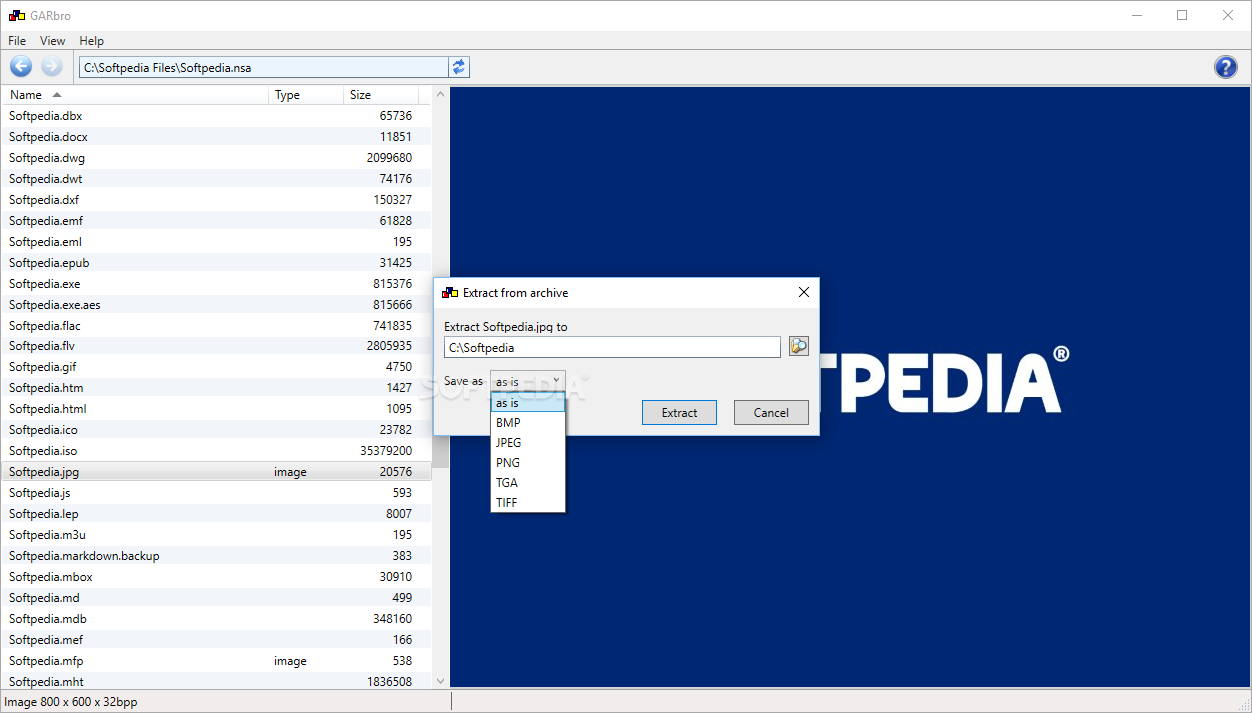Screen dimensions: 1252x713
Task: Choose the 'as is' option in list
Action: [x=528, y=403]
